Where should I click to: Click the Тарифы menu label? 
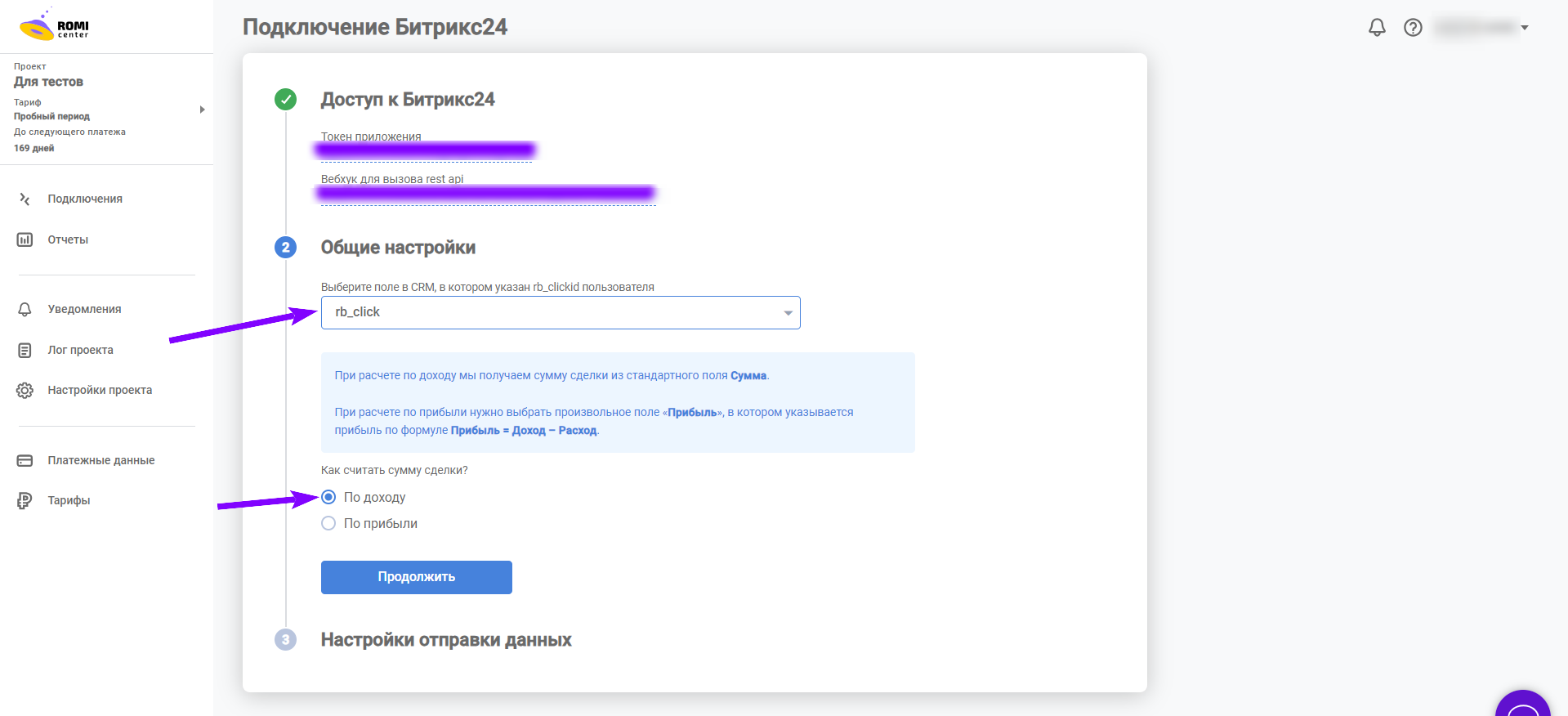click(x=69, y=500)
